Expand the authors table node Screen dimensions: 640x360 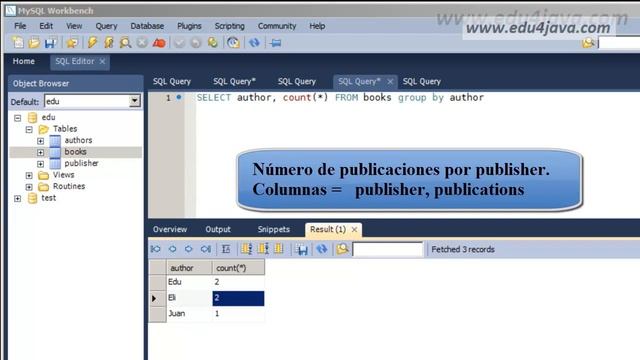tap(40, 141)
